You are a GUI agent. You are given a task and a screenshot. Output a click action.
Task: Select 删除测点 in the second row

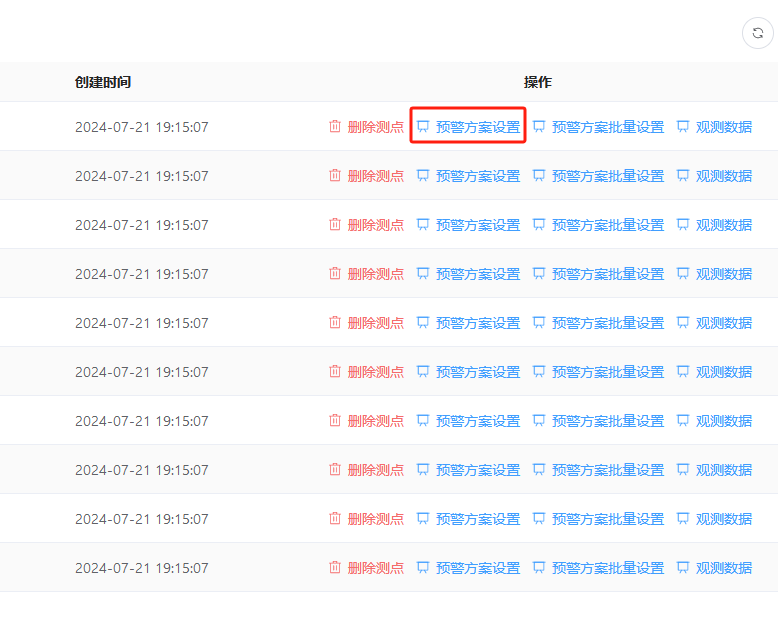375,176
